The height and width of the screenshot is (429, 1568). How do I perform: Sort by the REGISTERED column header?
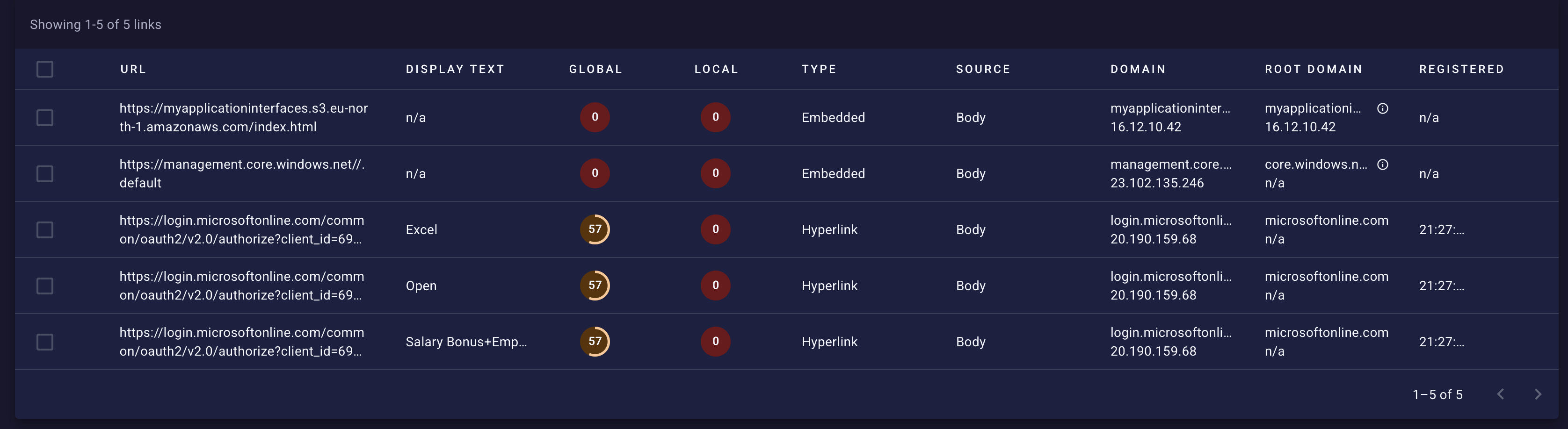[1461, 69]
